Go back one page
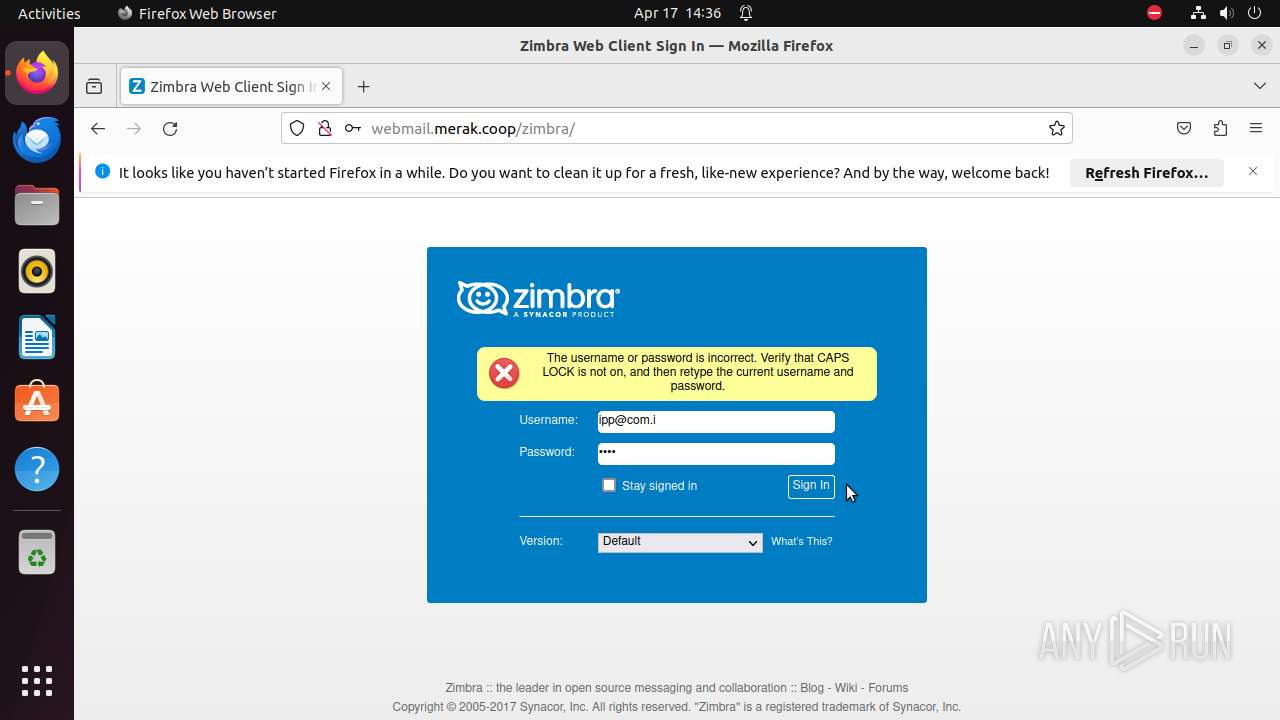Screen dimensions: 1280x720 [97, 129]
